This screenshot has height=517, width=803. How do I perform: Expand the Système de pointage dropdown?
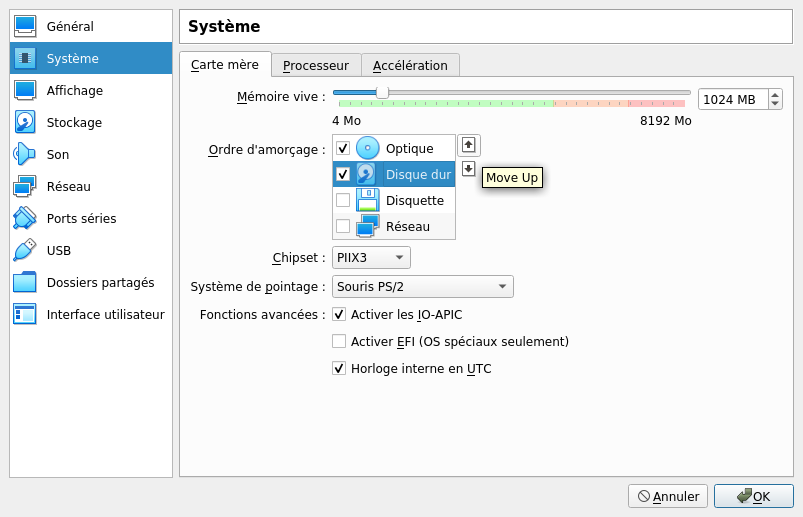[423, 287]
